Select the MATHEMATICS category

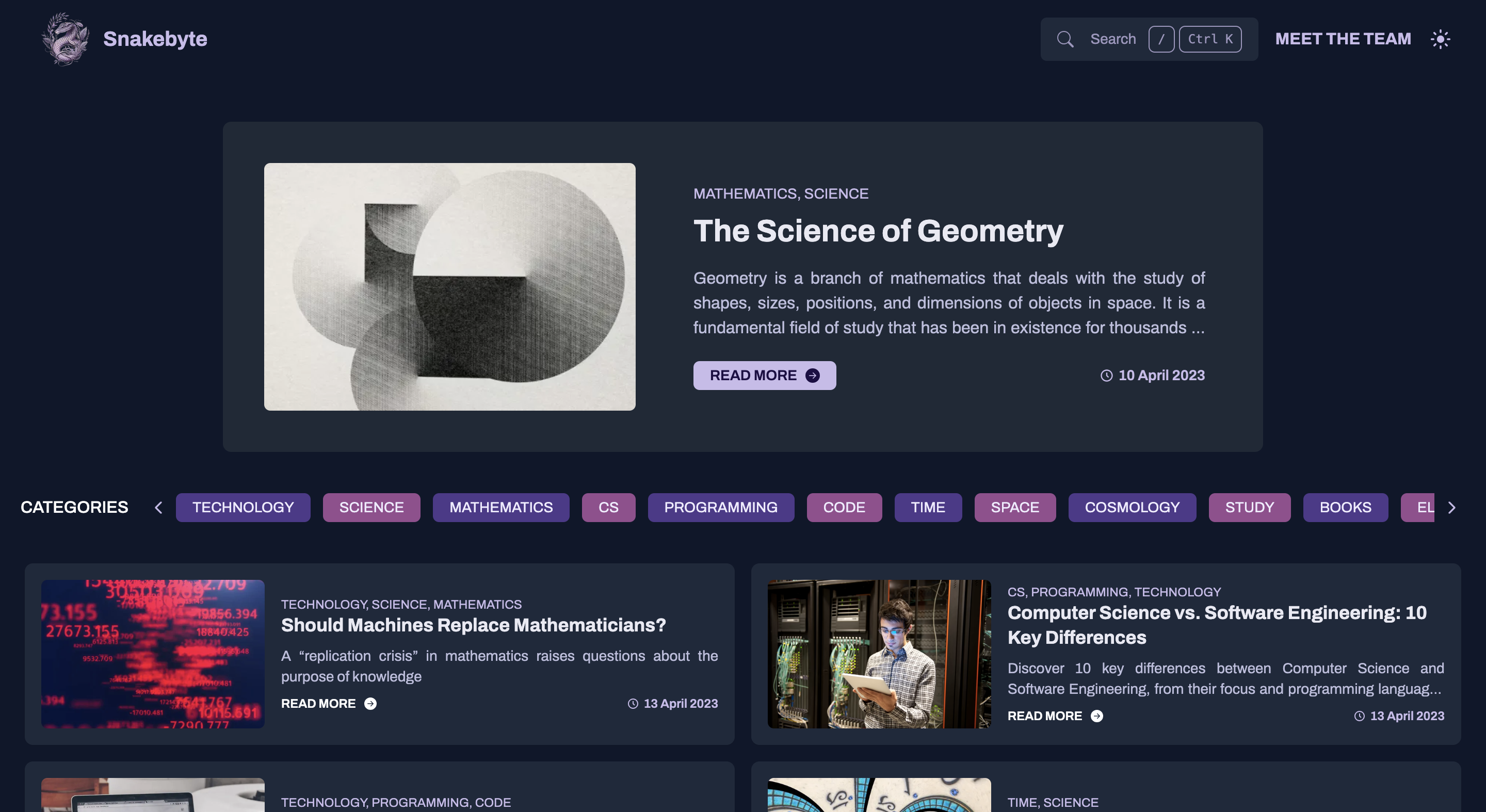(x=500, y=508)
